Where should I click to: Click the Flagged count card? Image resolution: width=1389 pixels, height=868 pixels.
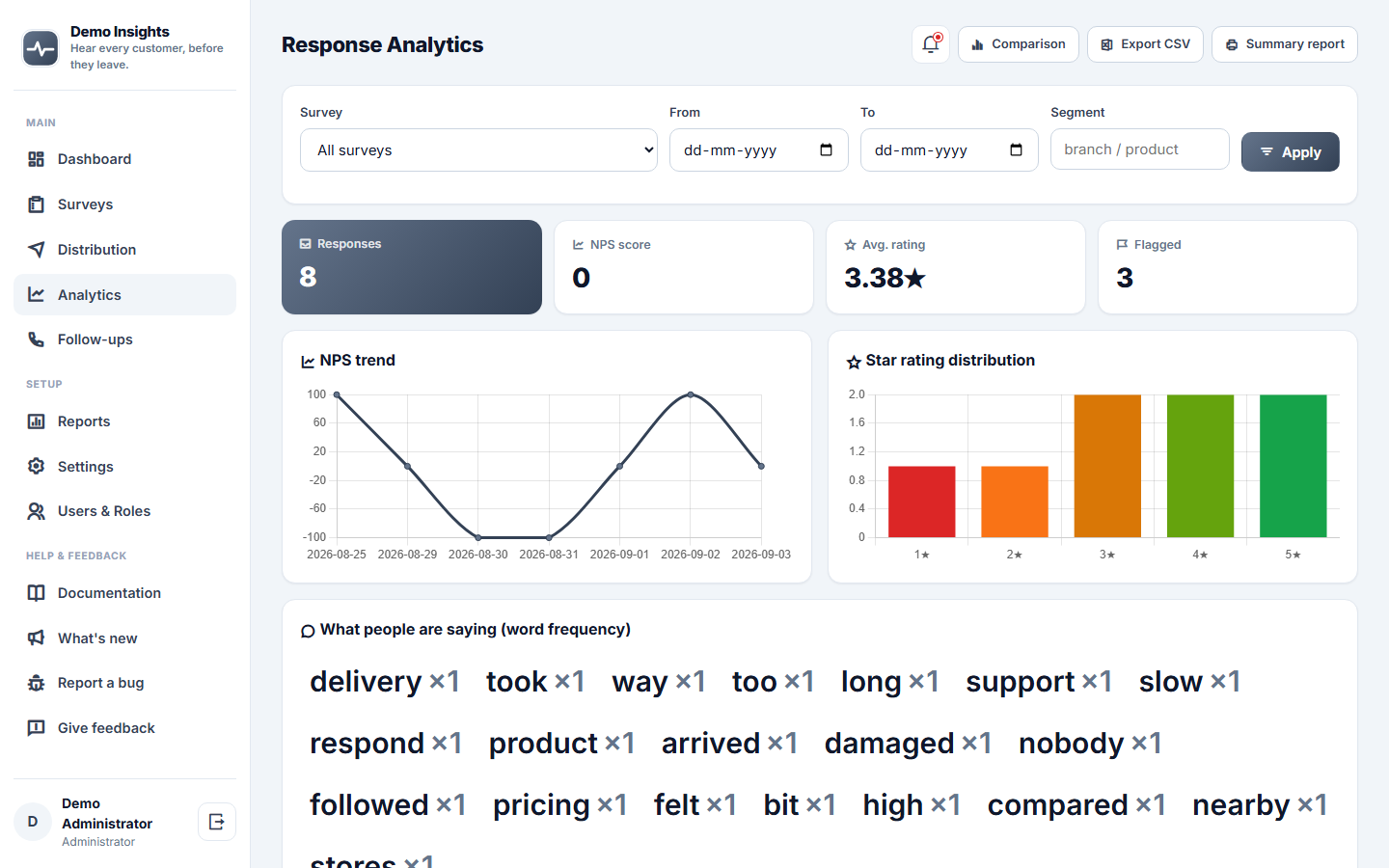point(1228,267)
